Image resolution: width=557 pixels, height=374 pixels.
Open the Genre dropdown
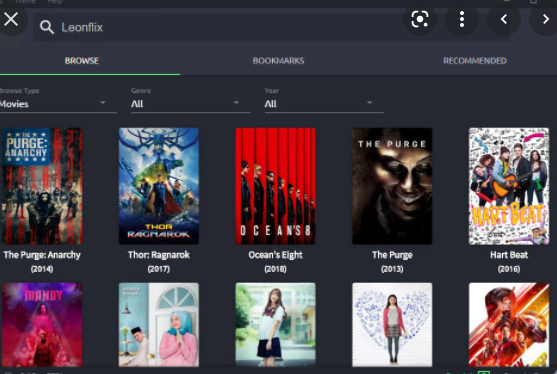(190, 103)
